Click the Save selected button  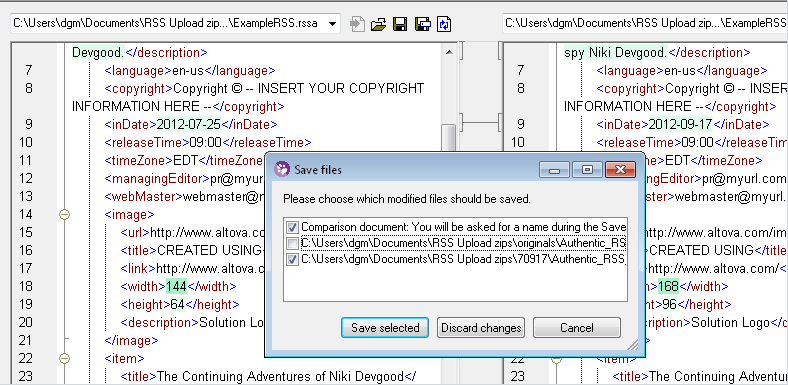coord(385,328)
